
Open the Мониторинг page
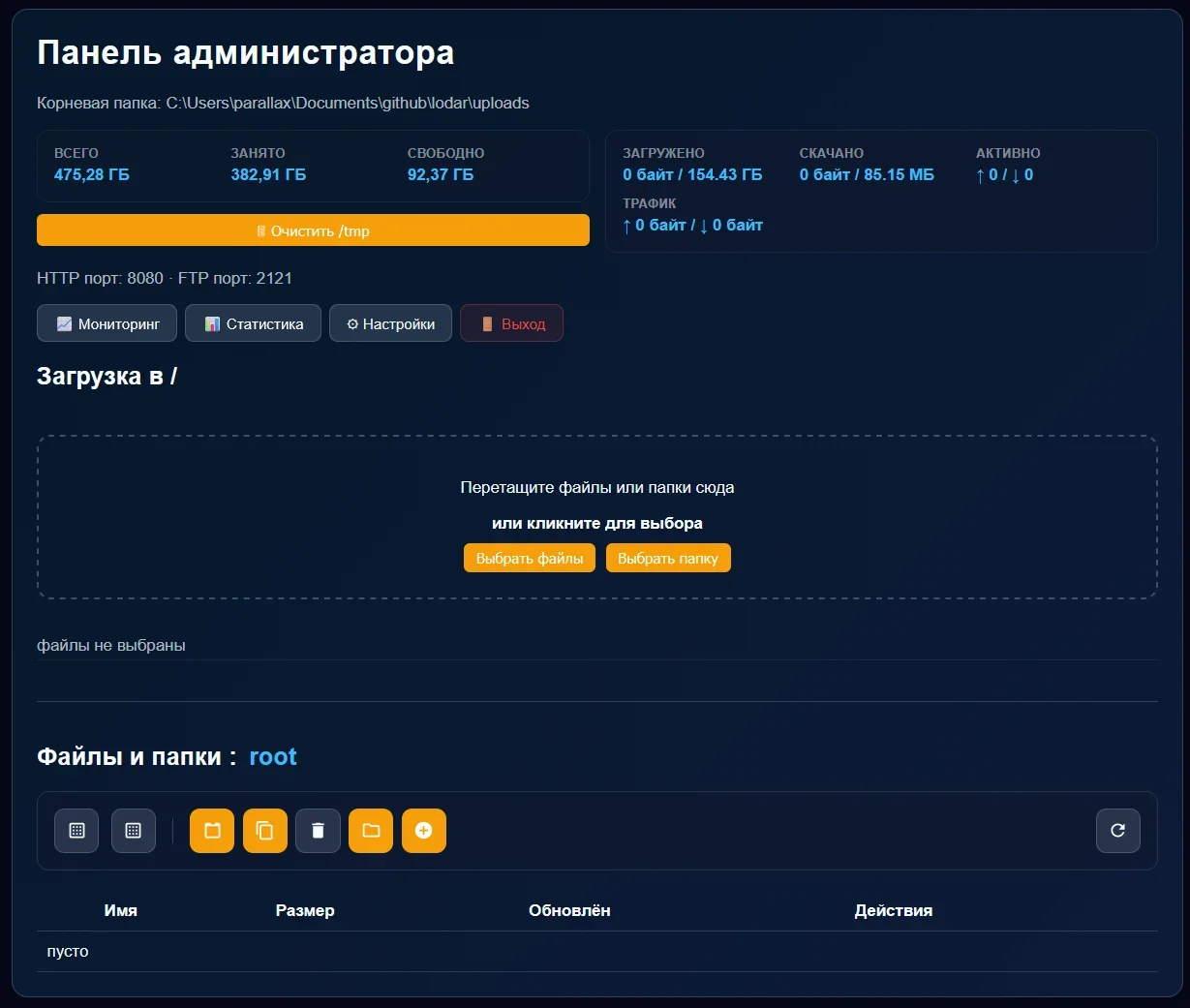point(107,323)
